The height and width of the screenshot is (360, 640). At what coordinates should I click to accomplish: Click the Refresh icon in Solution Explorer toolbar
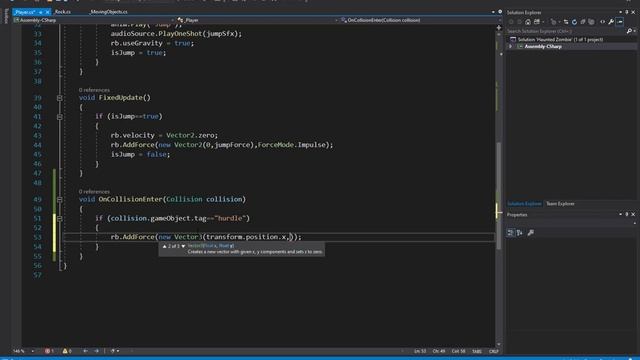574,22
